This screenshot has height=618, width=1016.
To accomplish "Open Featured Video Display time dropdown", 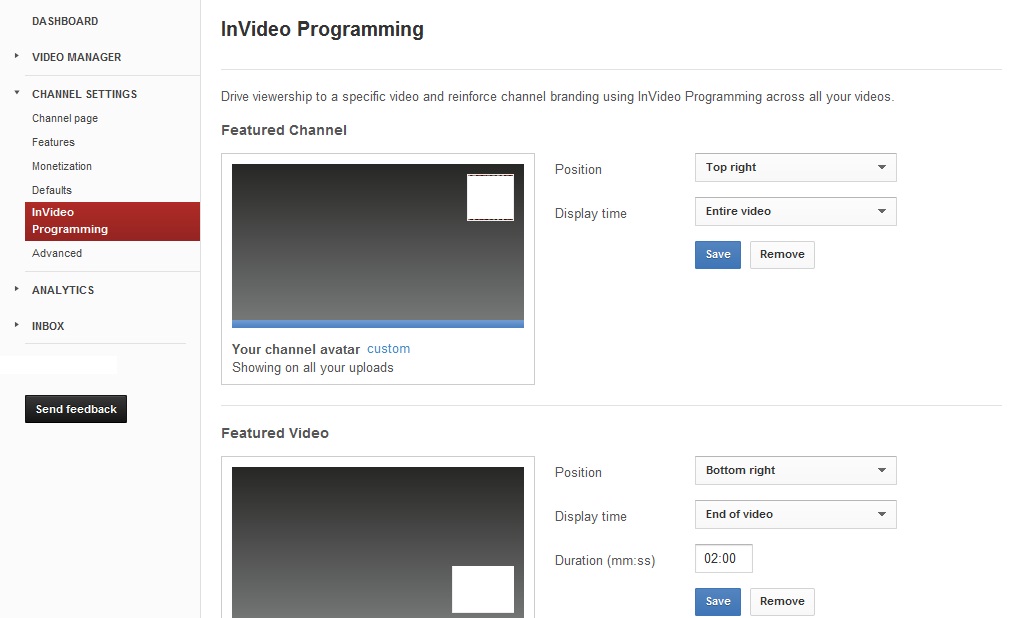I will coord(796,514).
